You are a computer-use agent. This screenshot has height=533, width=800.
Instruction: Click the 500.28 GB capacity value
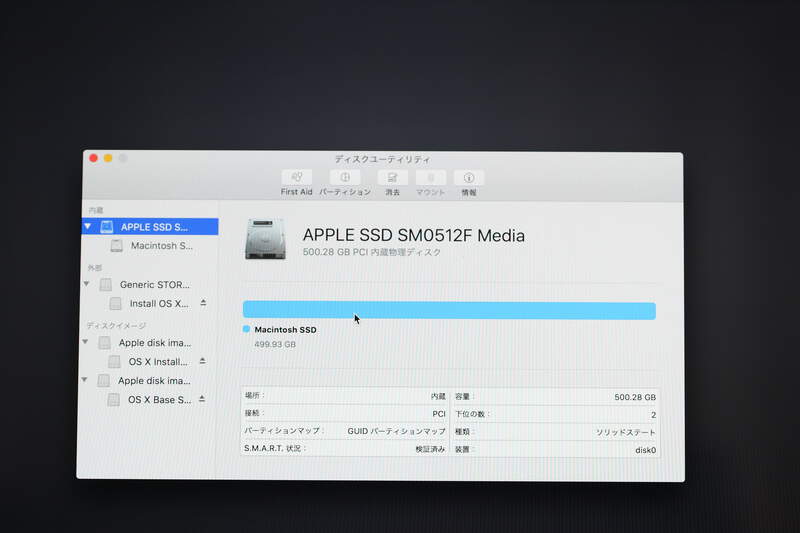point(635,397)
